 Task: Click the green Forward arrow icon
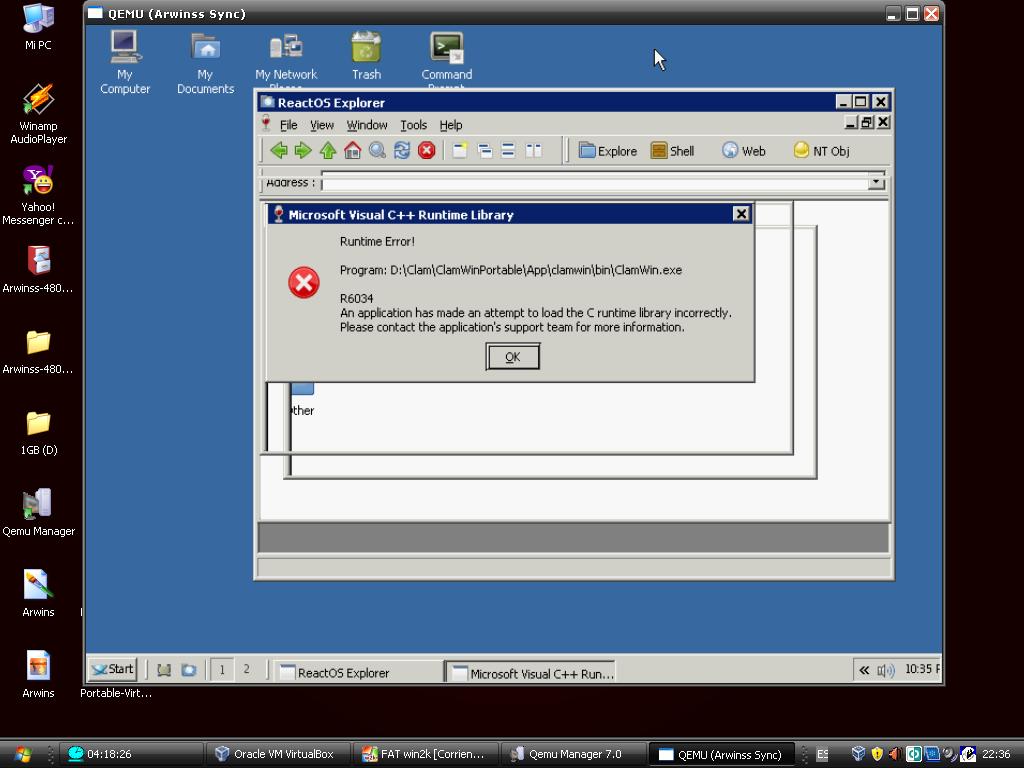point(303,150)
